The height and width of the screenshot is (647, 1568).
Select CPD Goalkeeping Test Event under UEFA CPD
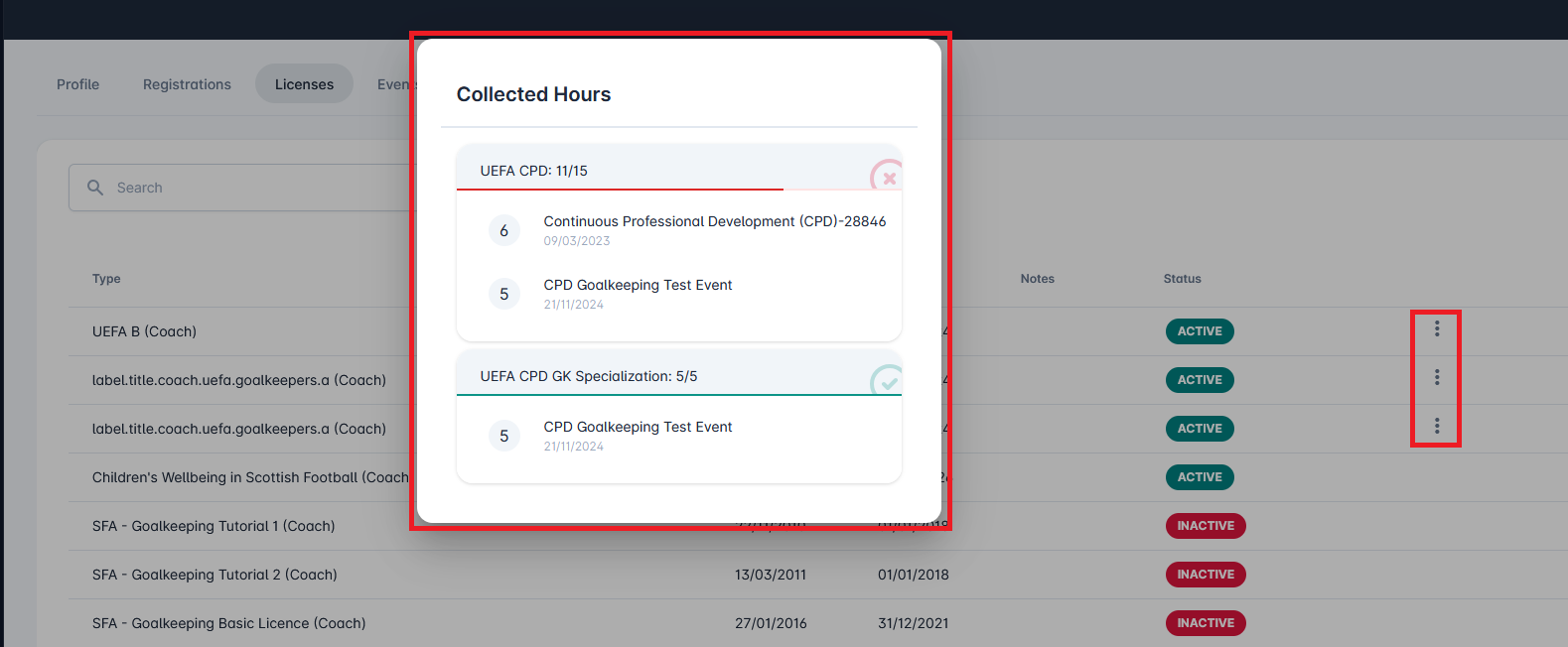click(638, 285)
